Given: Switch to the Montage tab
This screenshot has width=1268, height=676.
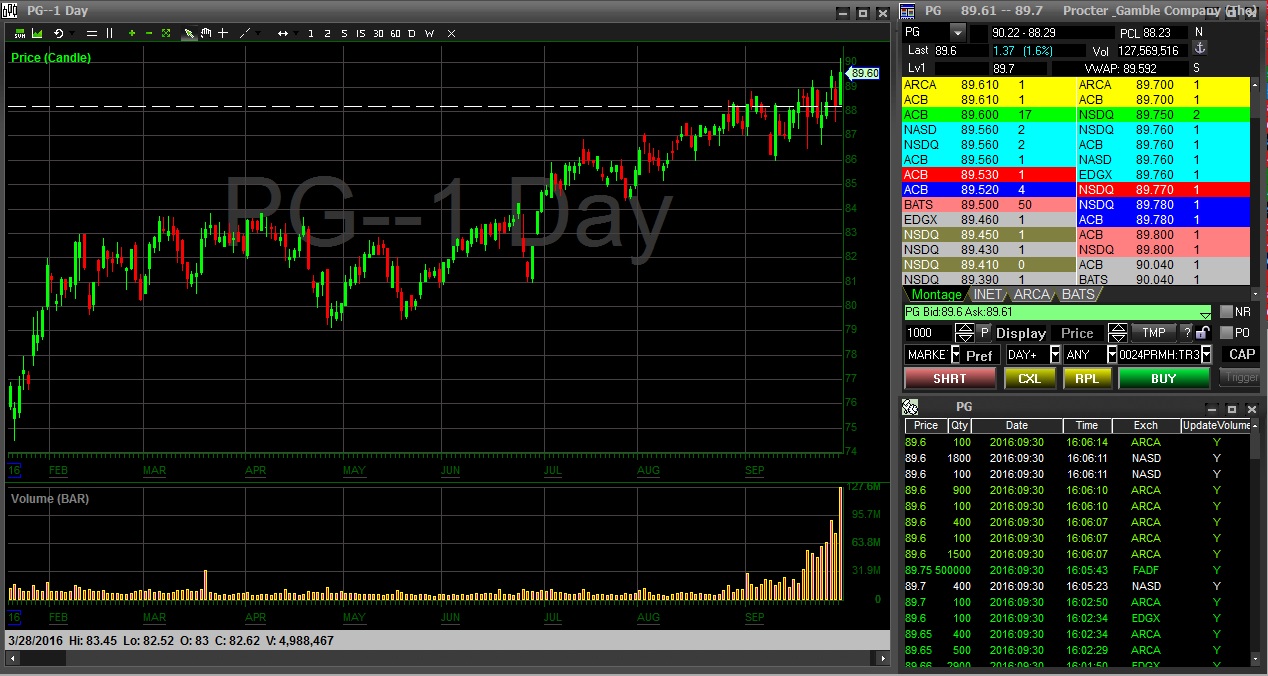Looking at the screenshot, I should 936,294.
